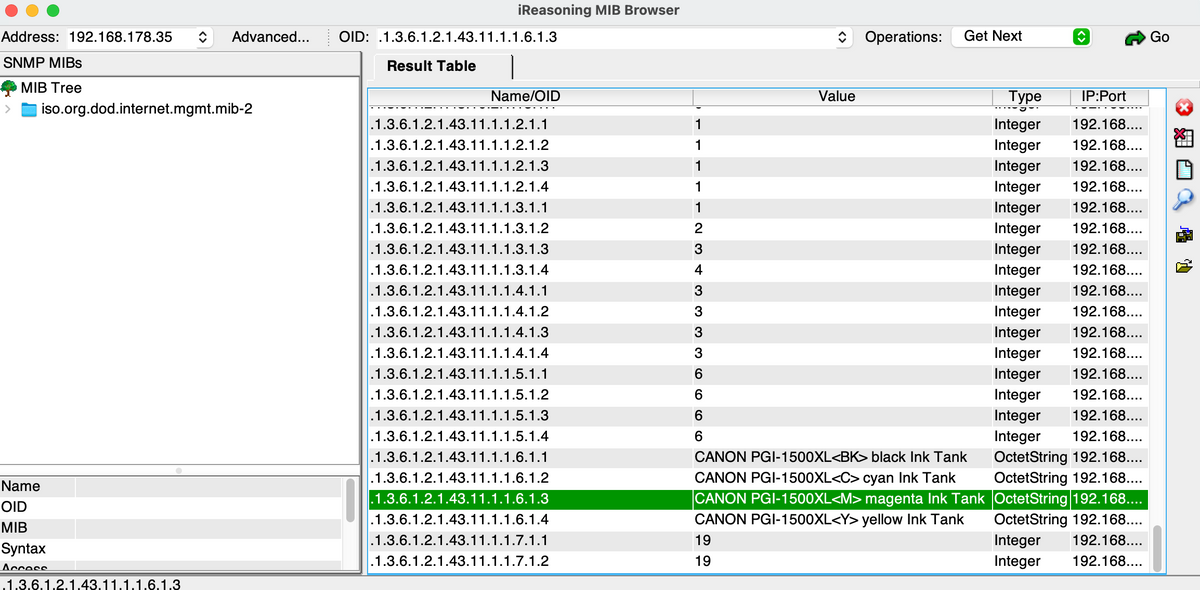Expand the iso.org.dod.internet.mgmt.mib-2 tree node

(8, 108)
